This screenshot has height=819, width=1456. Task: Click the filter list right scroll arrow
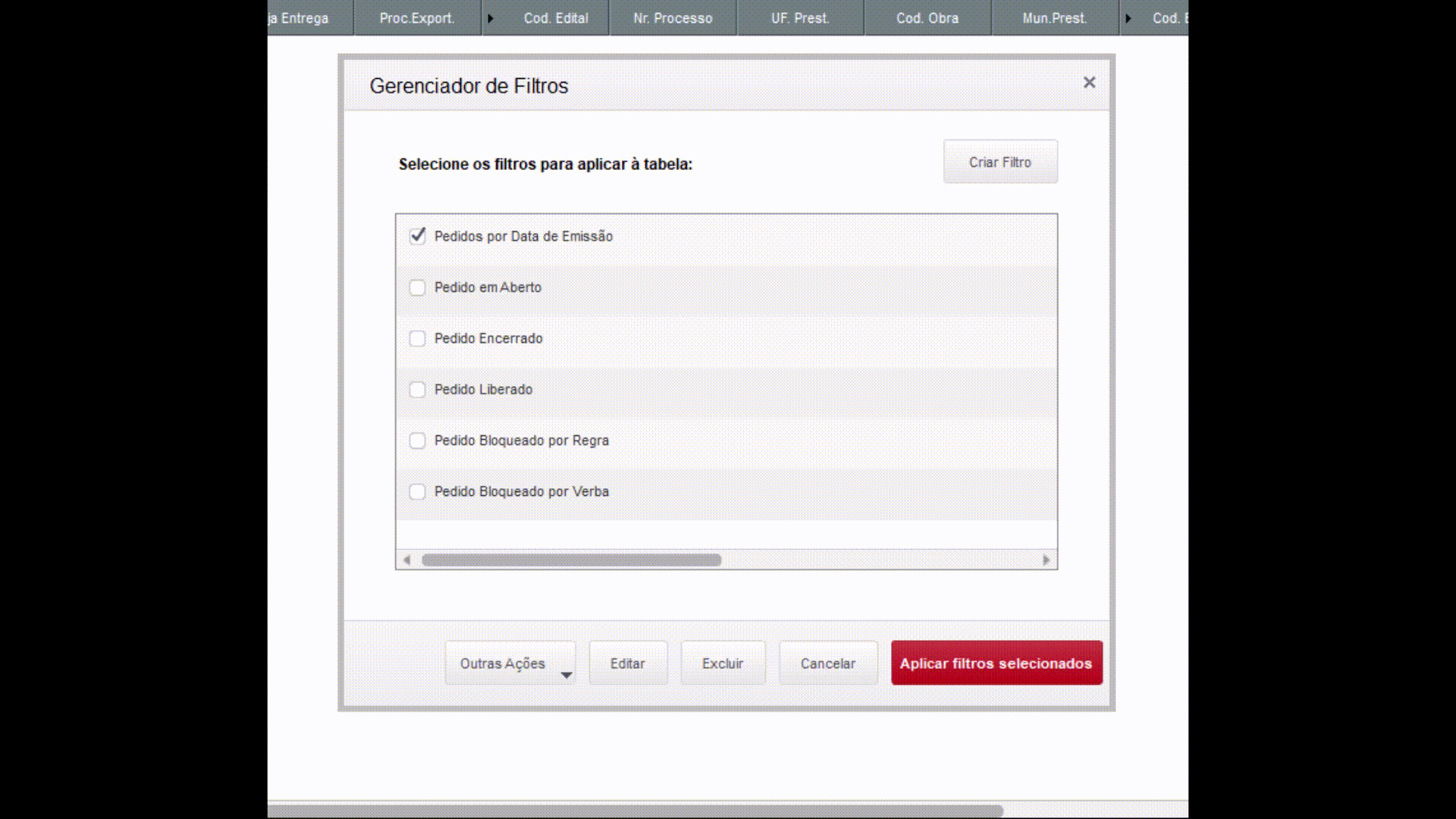pyautogui.click(x=1046, y=560)
